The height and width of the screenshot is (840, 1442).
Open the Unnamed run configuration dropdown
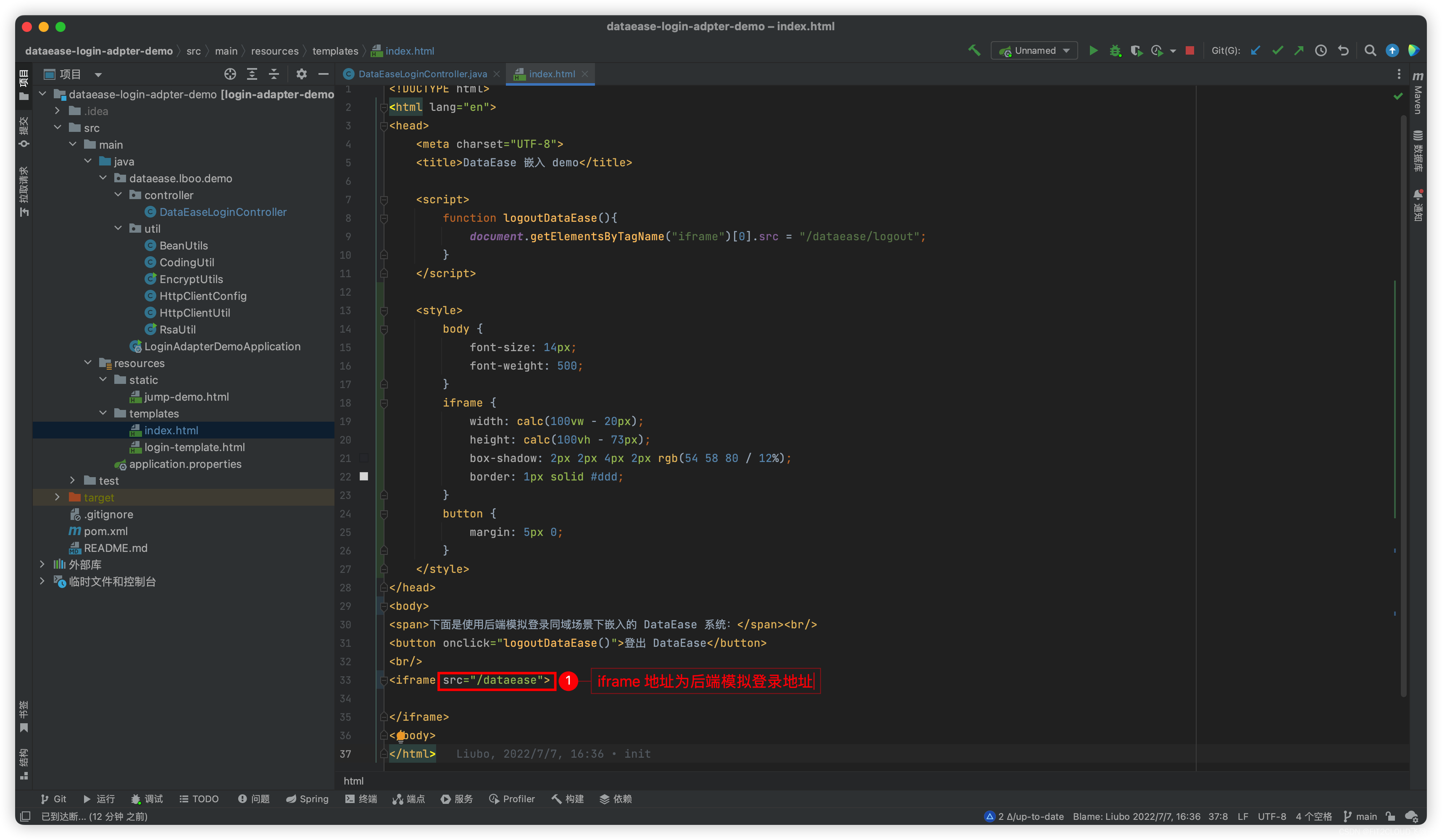point(1034,50)
